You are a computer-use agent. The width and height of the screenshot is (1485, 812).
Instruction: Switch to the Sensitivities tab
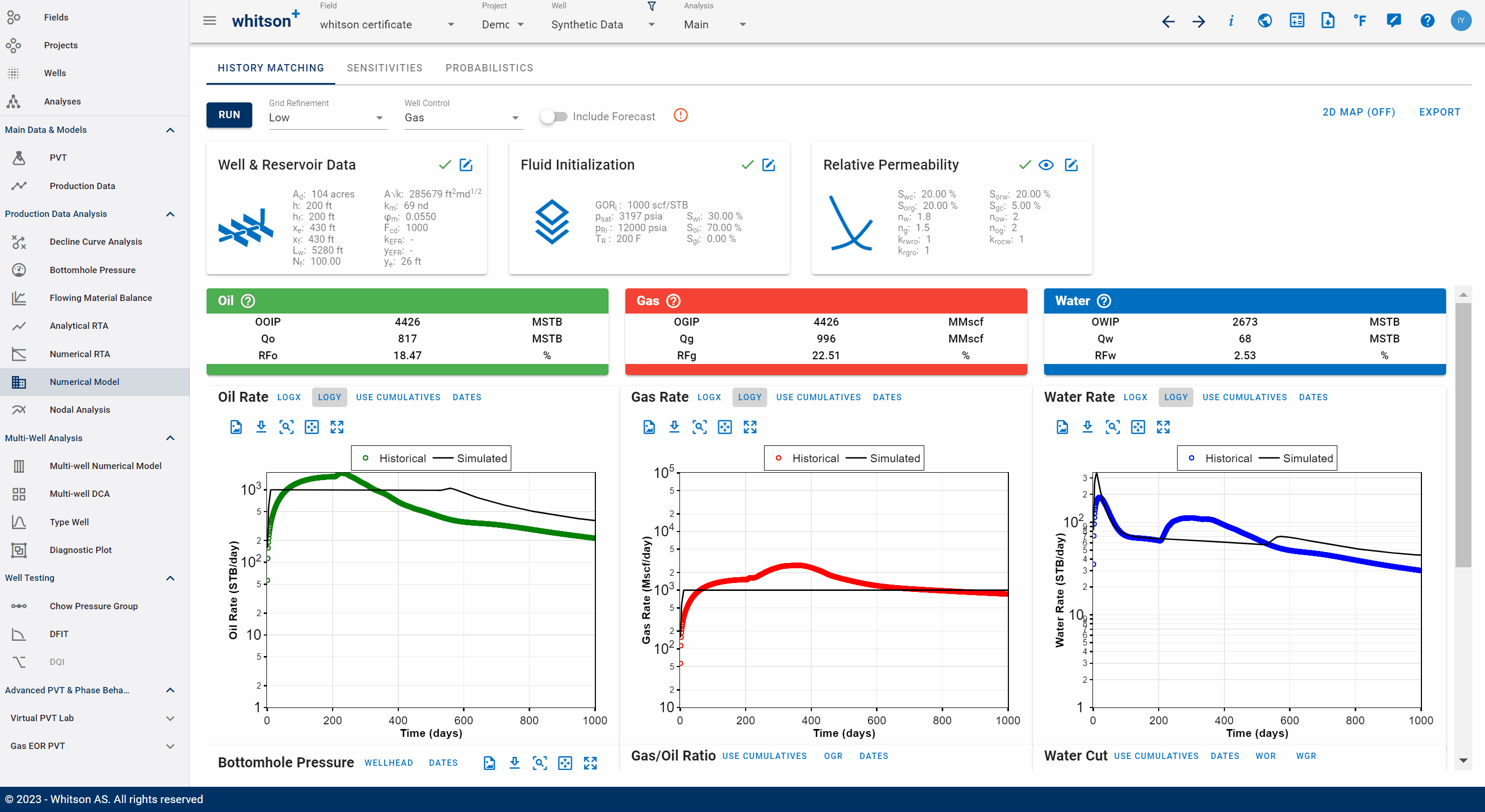[x=385, y=68]
